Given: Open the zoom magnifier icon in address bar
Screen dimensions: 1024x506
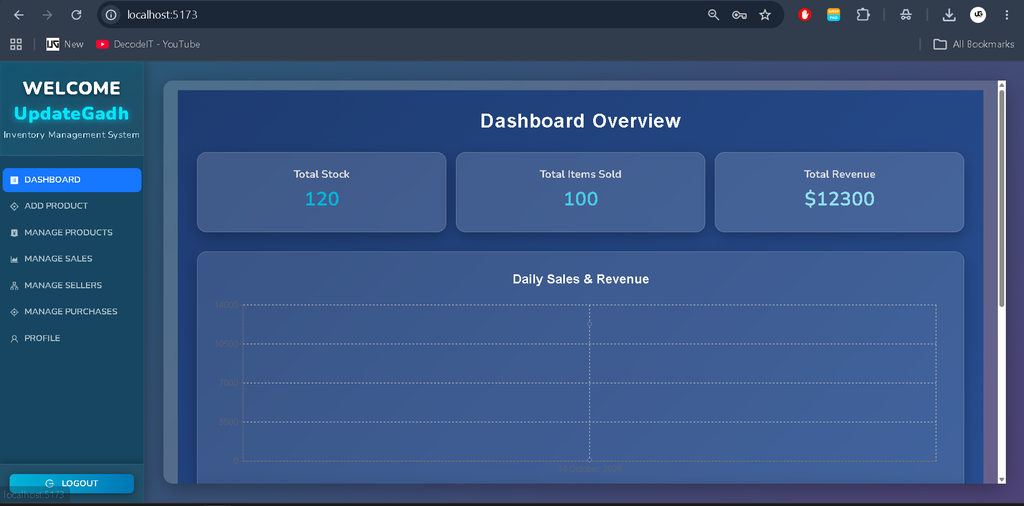Looking at the screenshot, I should [713, 15].
